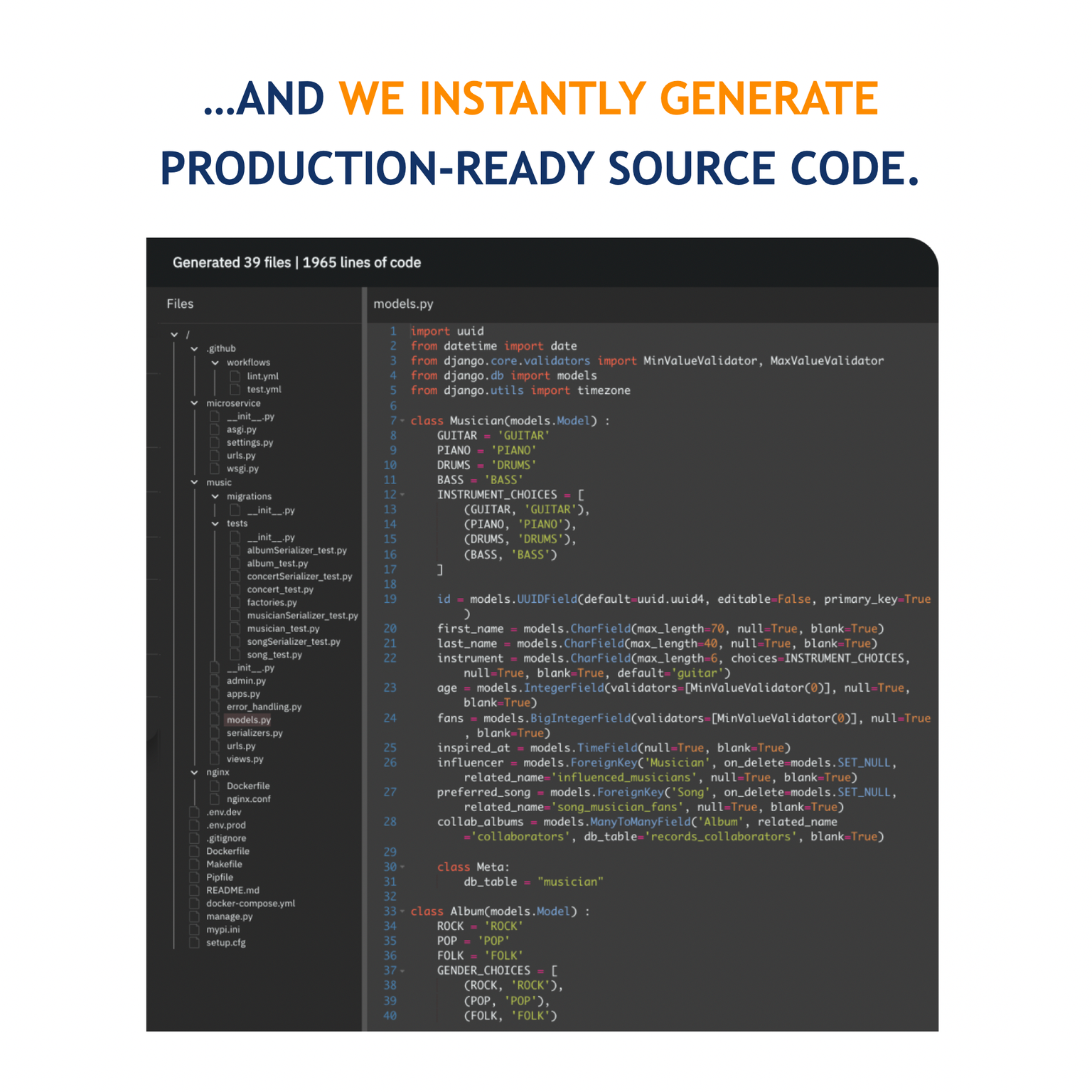Viewport: 1092px width, 1092px height.
Task: Click line number 19 in the gutter
Action: click(390, 599)
